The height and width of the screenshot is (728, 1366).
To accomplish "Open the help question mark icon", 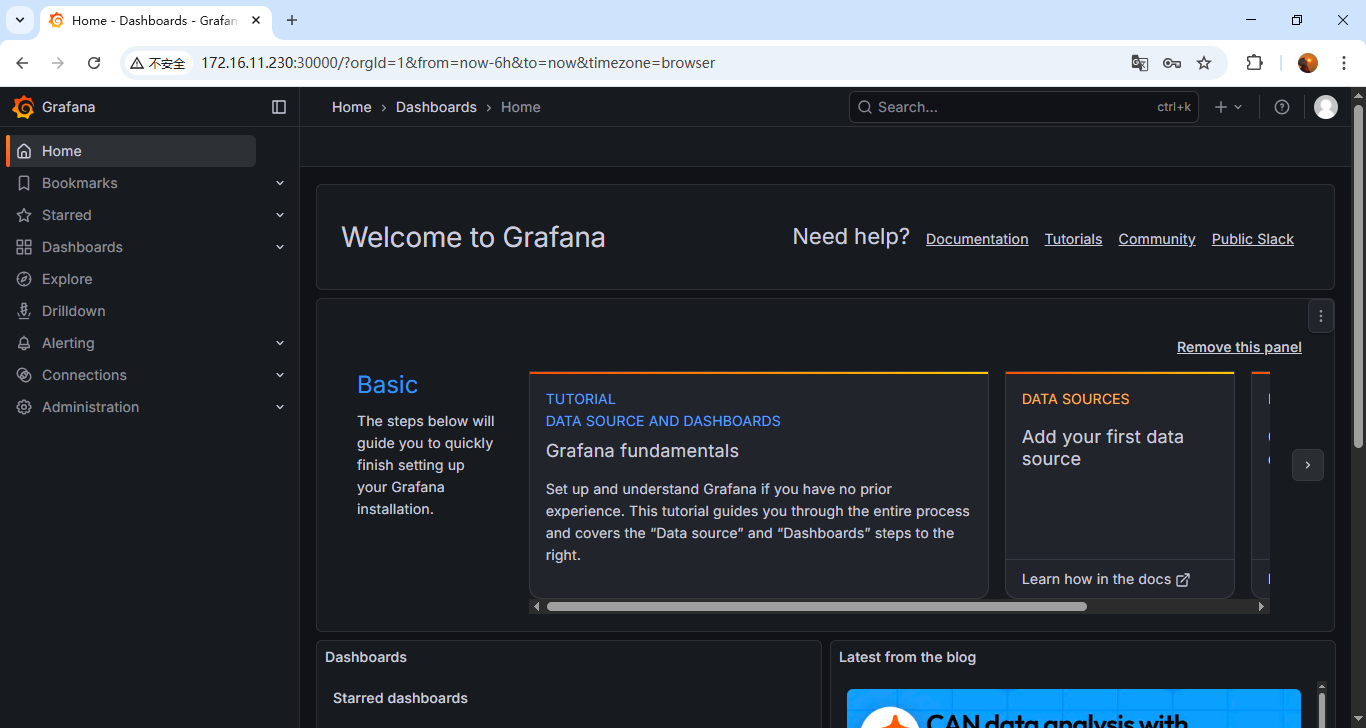I will pos(1281,107).
